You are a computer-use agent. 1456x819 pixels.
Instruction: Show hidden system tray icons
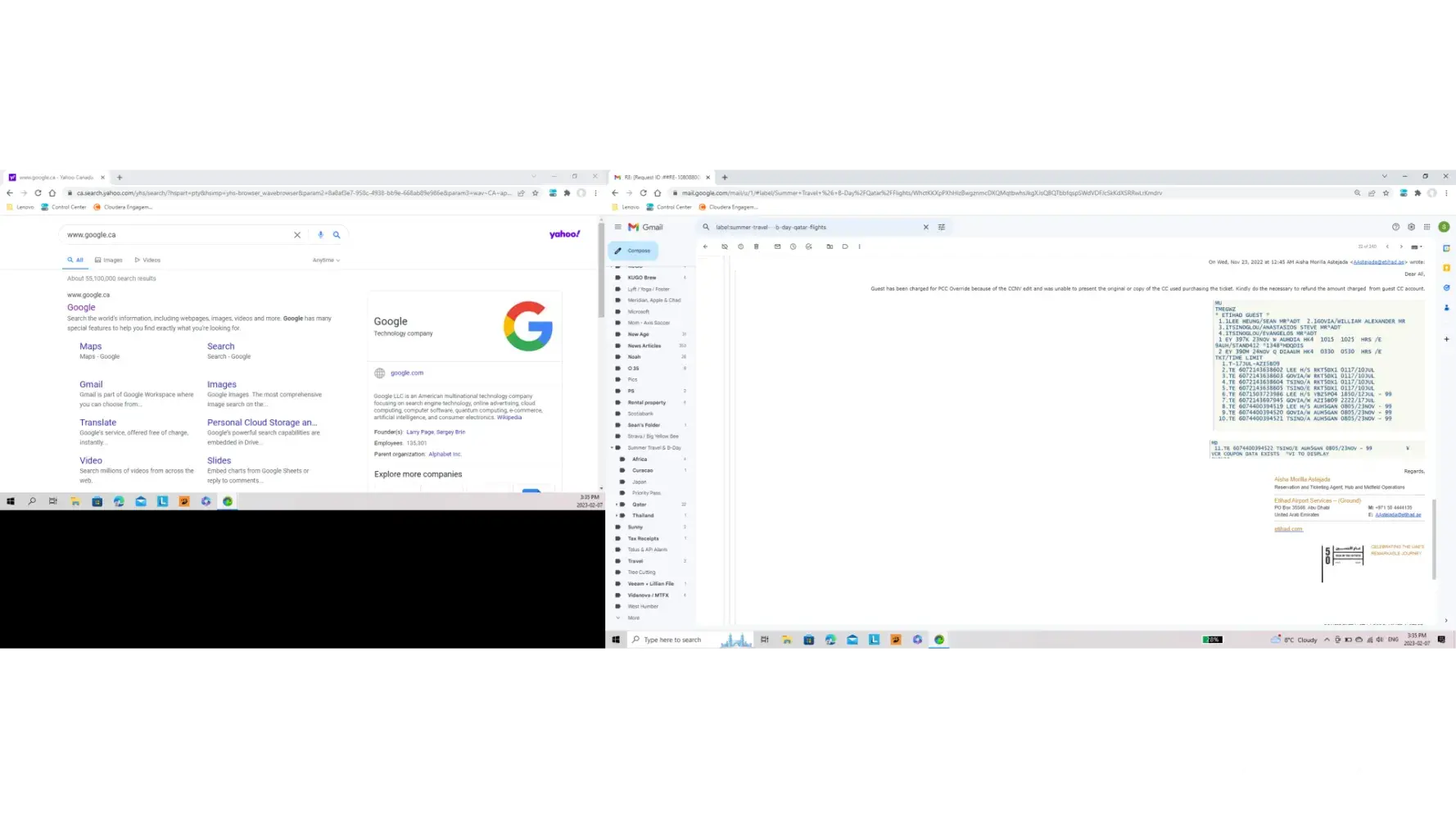(x=1327, y=640)
